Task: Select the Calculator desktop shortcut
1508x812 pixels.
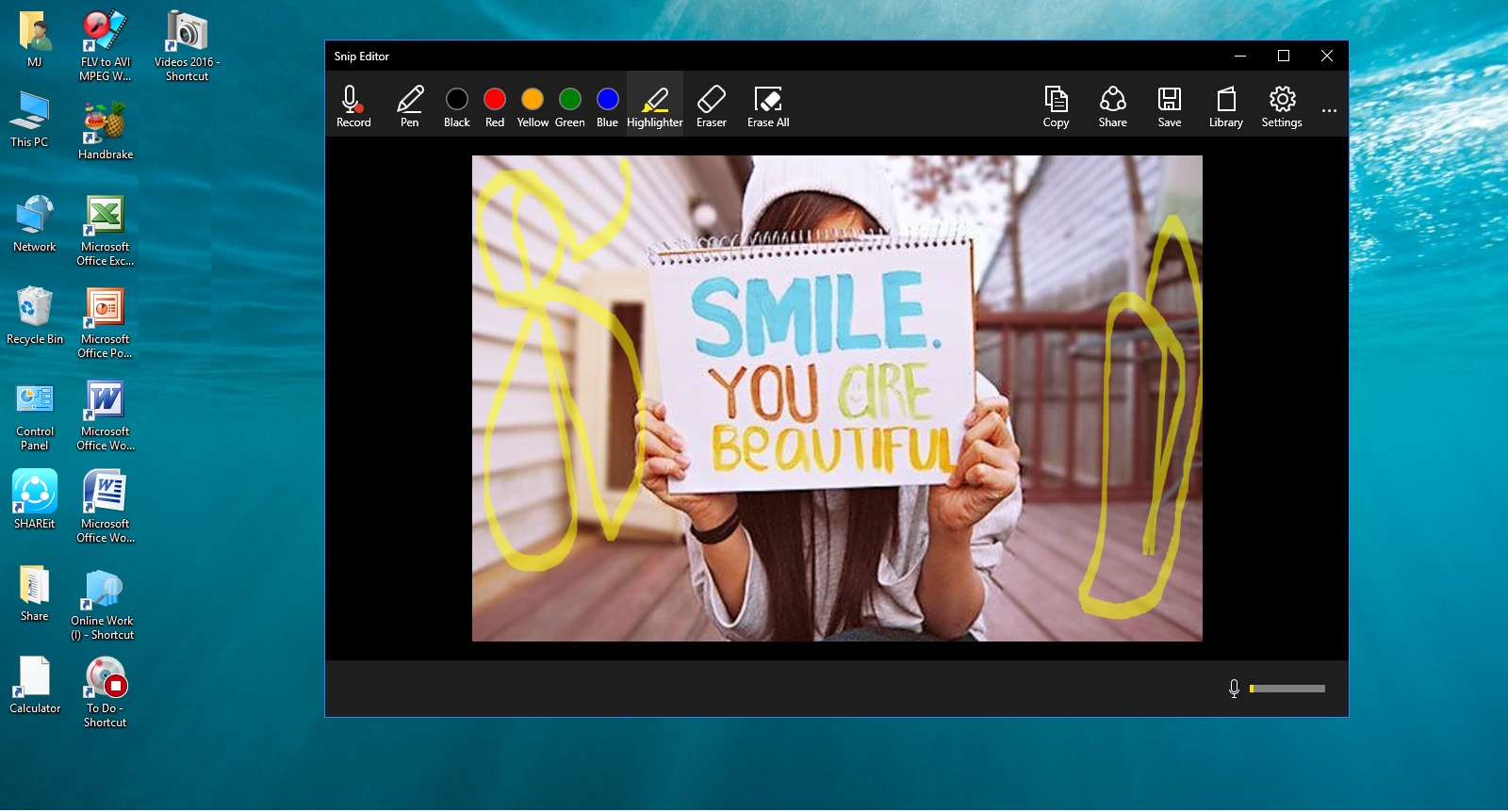Action: pyautogui.click(x=35, y=685)
